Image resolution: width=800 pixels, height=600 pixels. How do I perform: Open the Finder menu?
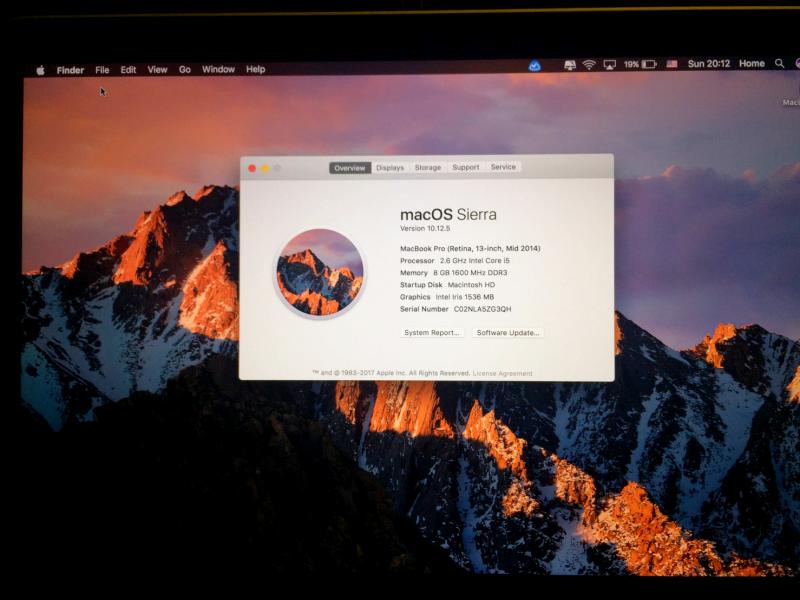point(70,70)
